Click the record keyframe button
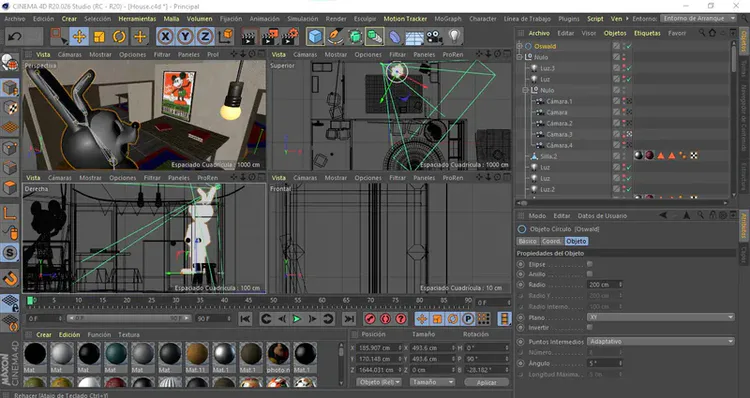Screen dimensions: 750x398 (x=370, y=319)
